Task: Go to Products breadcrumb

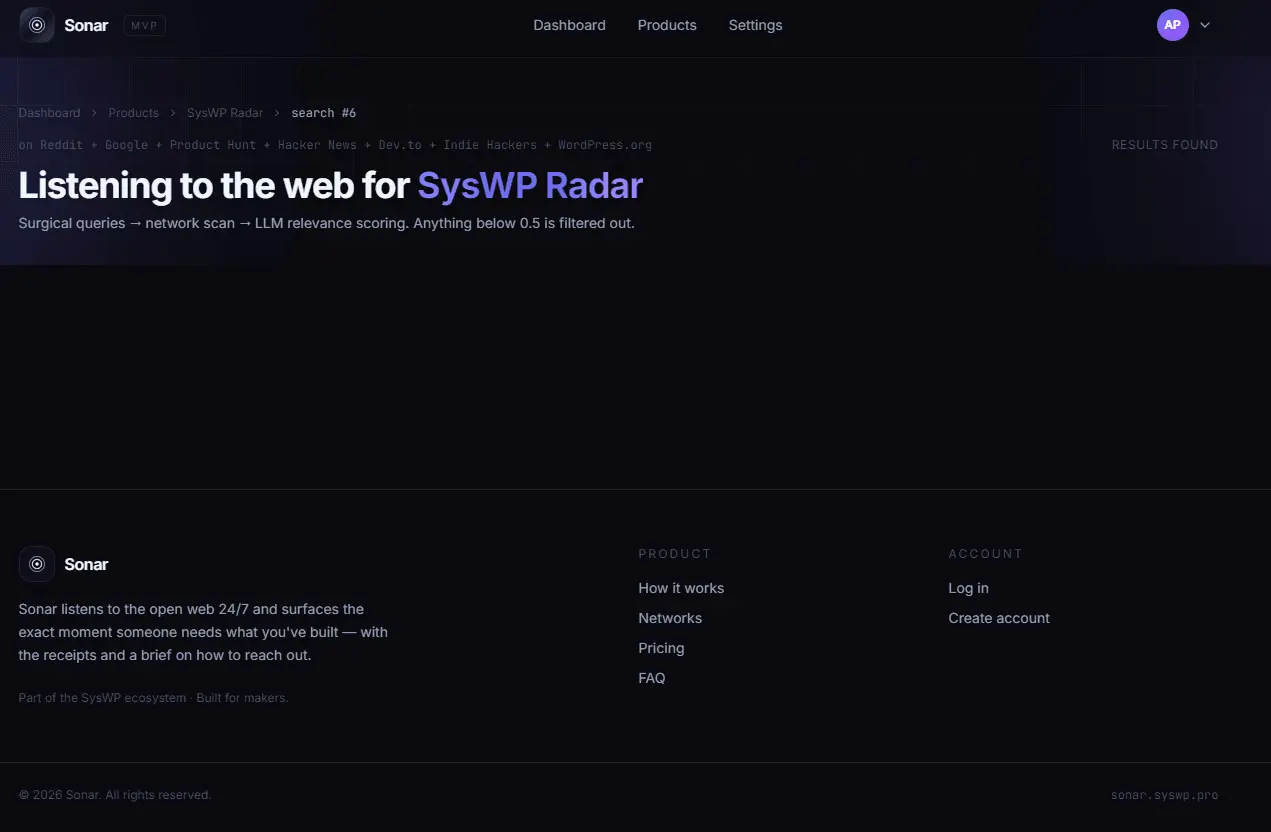Action: (x=133, y=113)
